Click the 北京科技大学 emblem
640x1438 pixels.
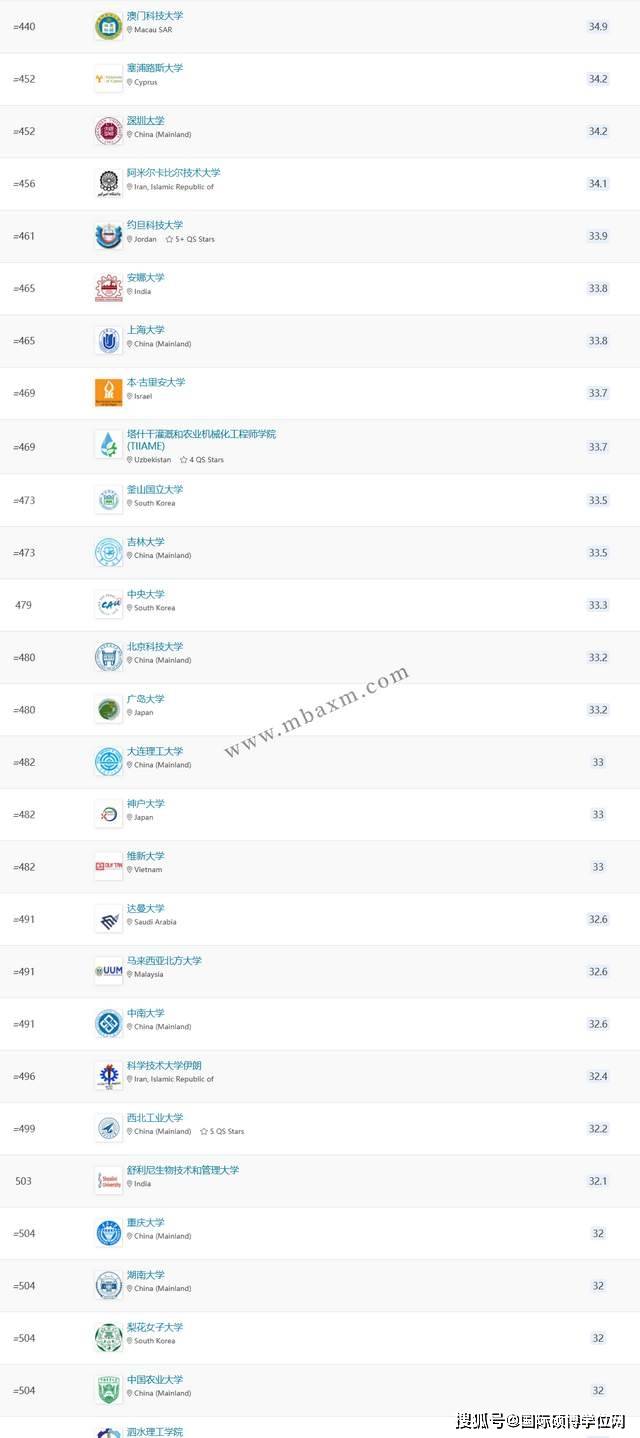coord(108,657)
